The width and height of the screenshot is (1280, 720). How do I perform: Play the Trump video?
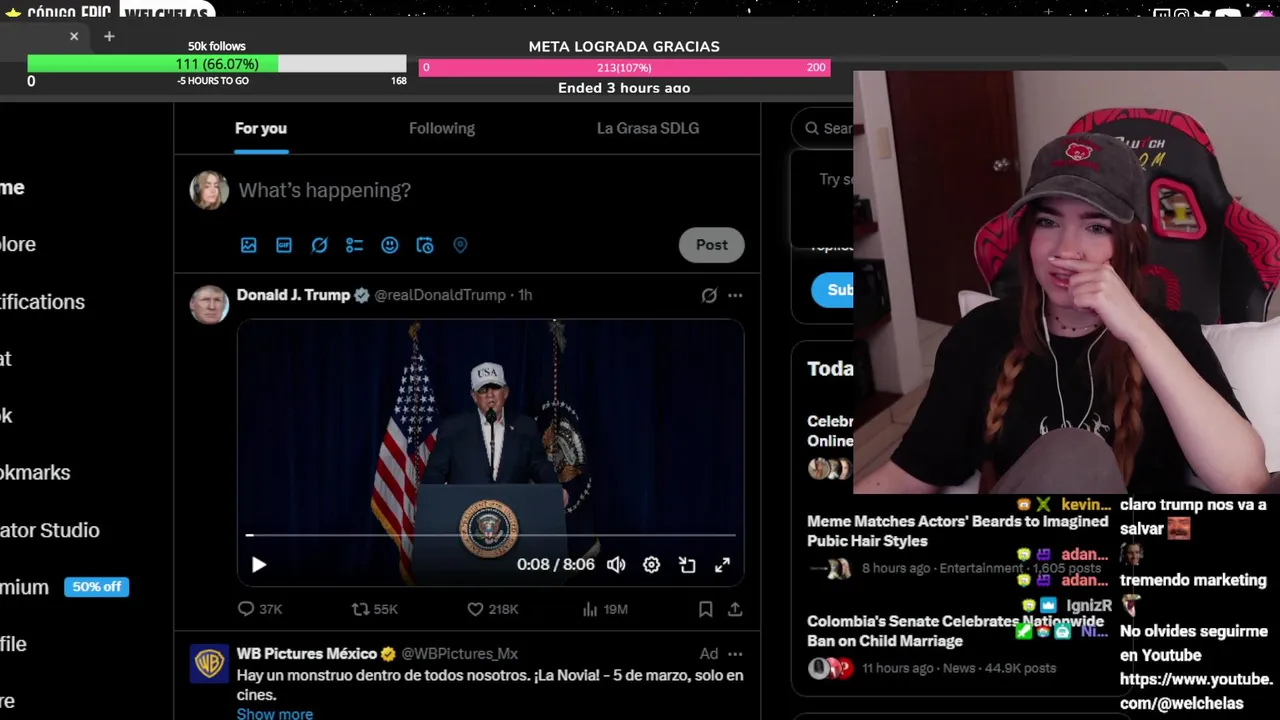coord(258,565)
